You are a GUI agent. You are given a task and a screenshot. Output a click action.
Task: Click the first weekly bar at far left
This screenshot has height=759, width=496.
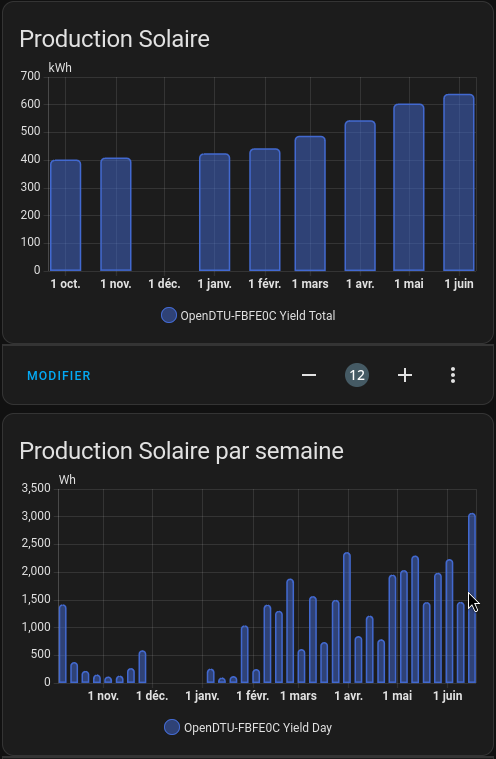[x=62, y=644]
